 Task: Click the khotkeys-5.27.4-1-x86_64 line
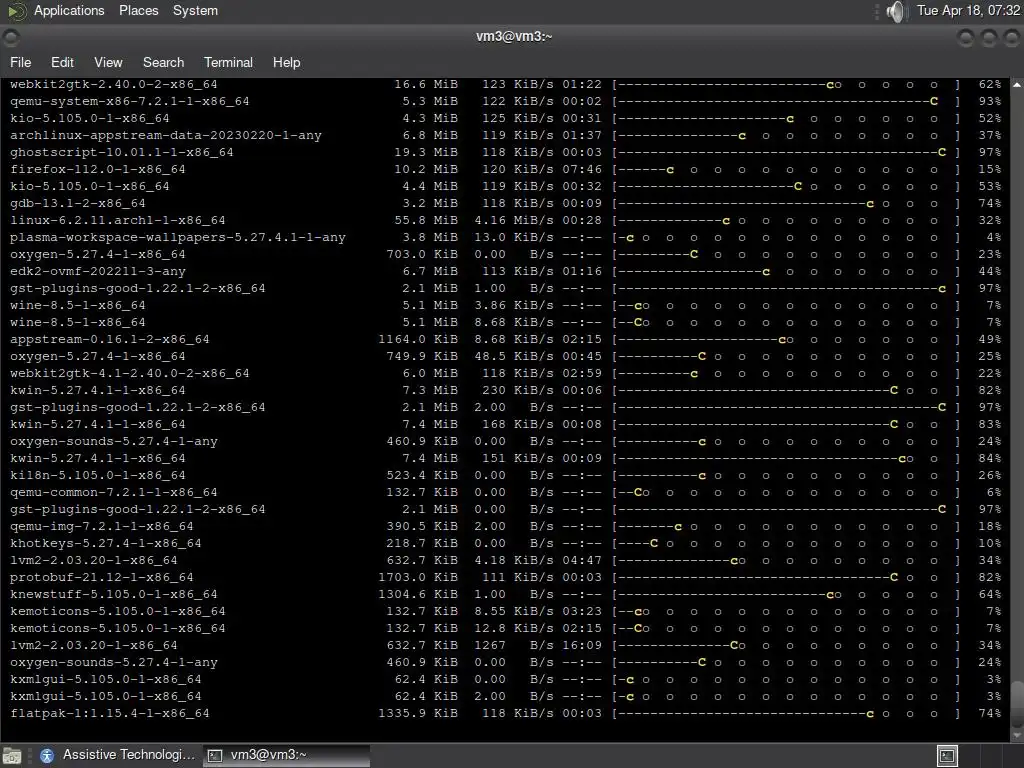point(505,543)
